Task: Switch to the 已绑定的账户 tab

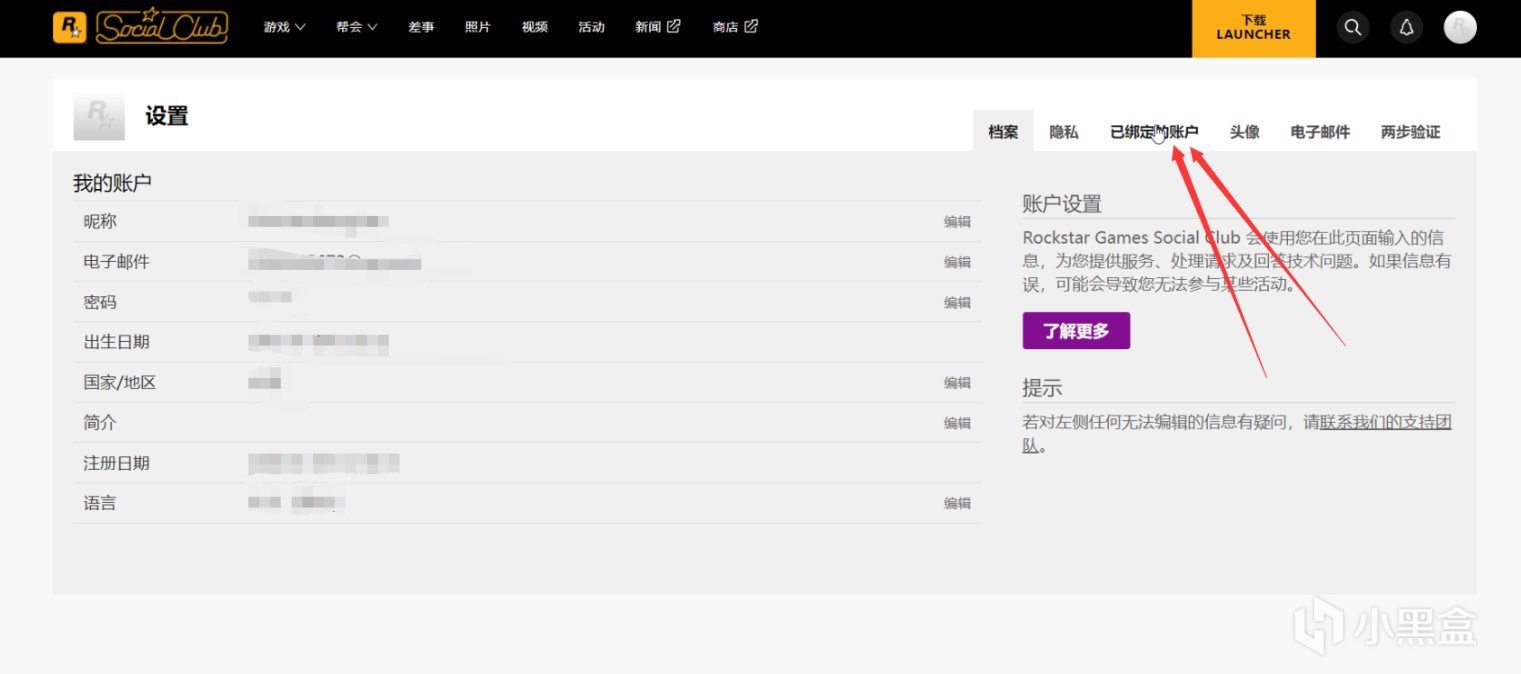Action: (1154, 132)
